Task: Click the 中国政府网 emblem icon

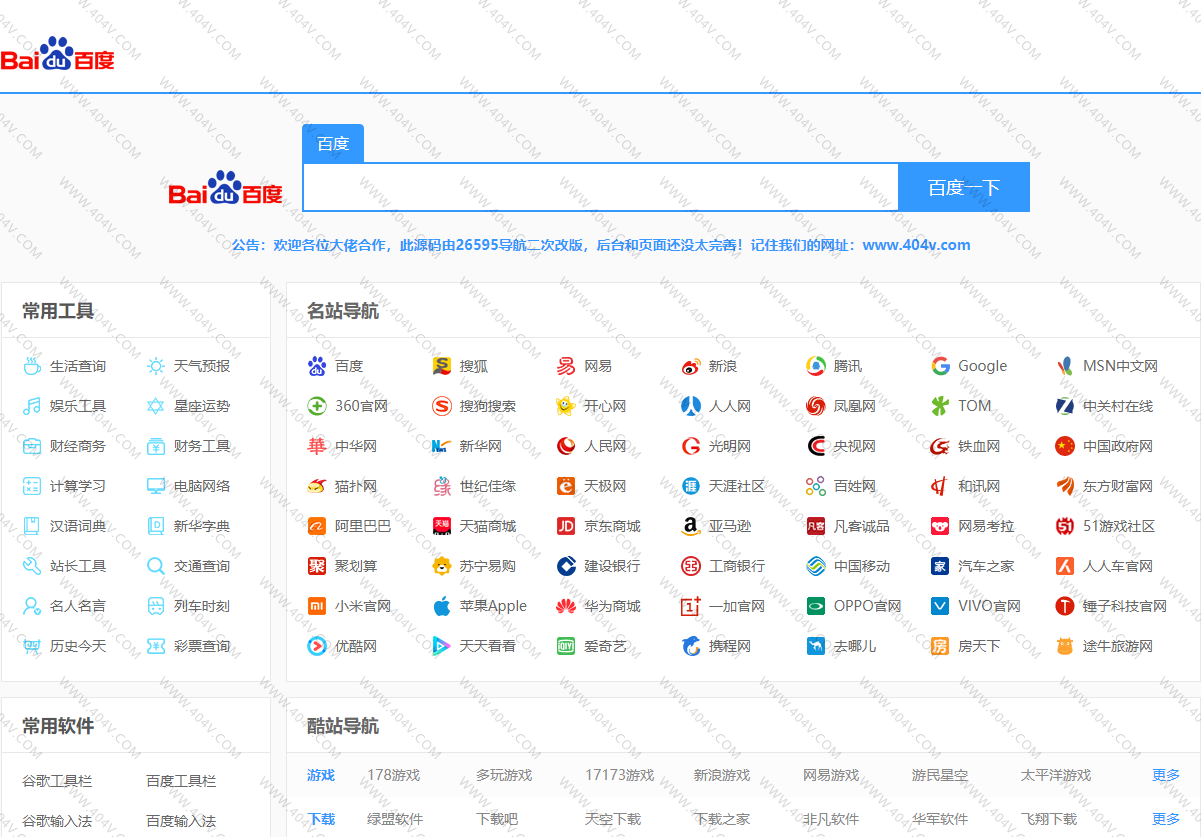Action: 1064,446
